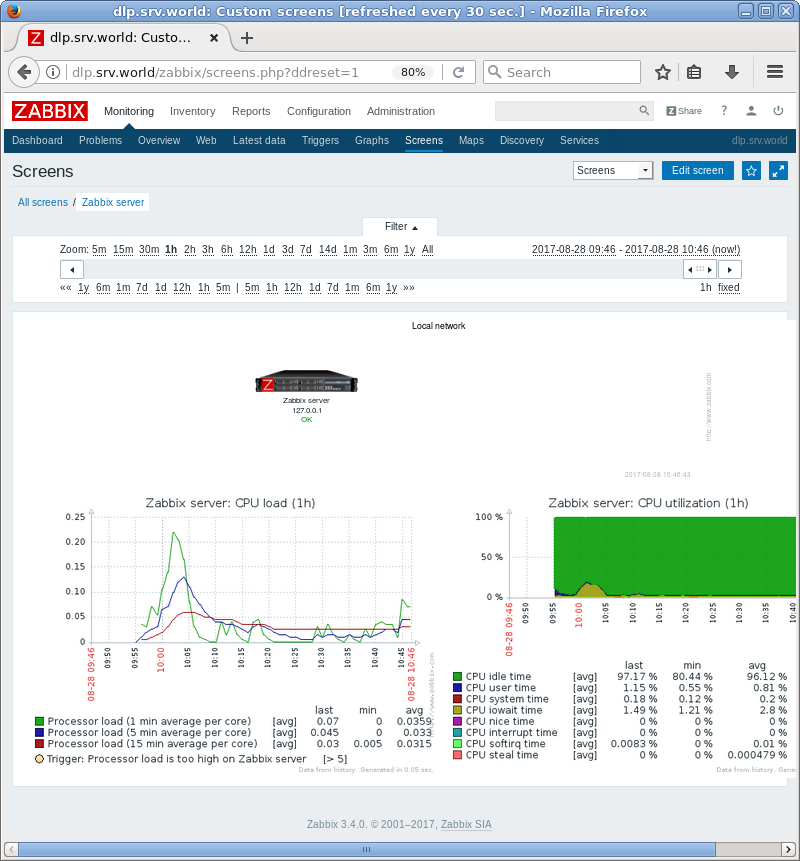Open the Graphs submenu
Screen dimensions: 800x861
pyautogui.click(x=372, y=141)
